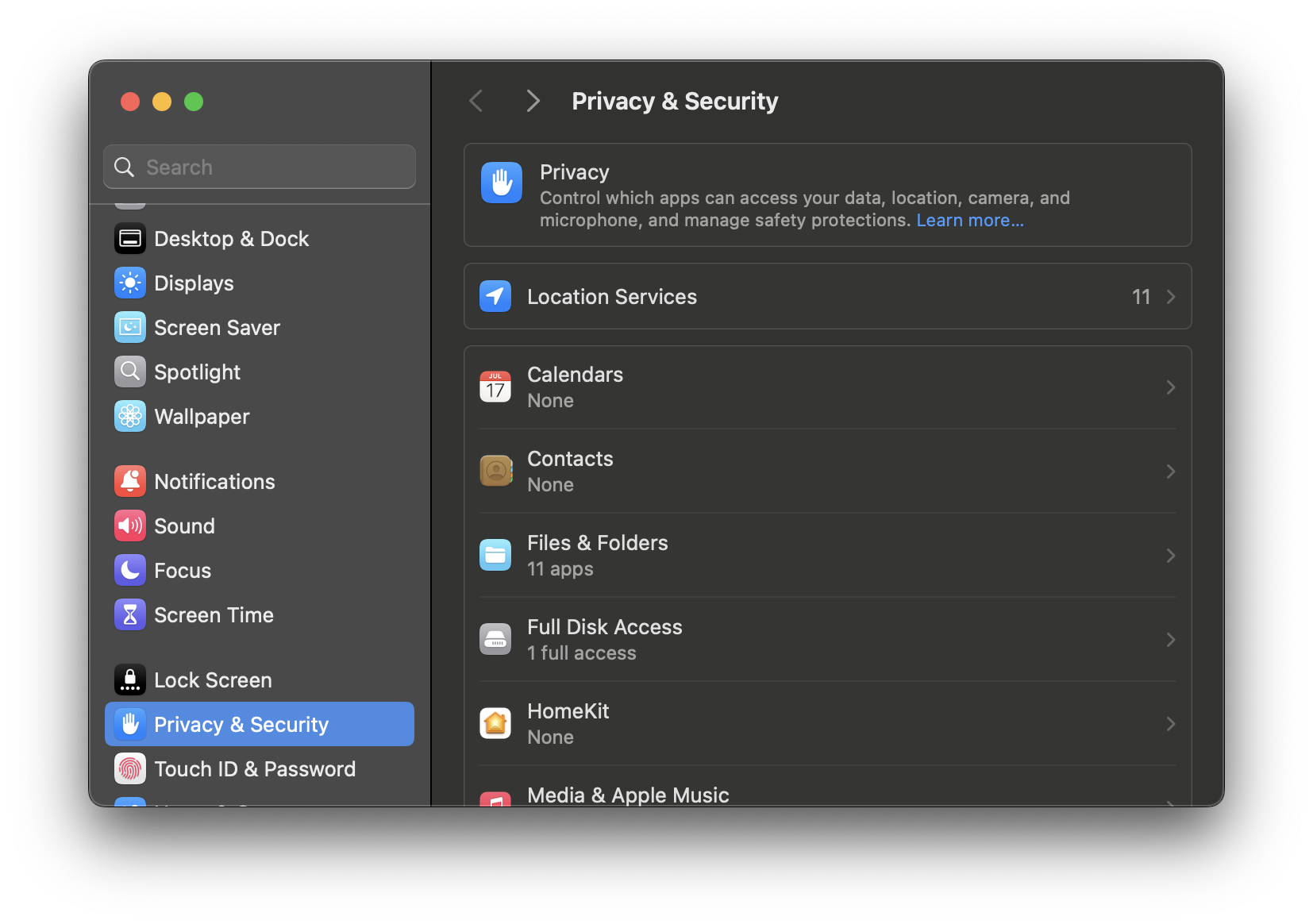Click the Calendars app icon
Screen dimensions: 1313x924
click(495, 387)
